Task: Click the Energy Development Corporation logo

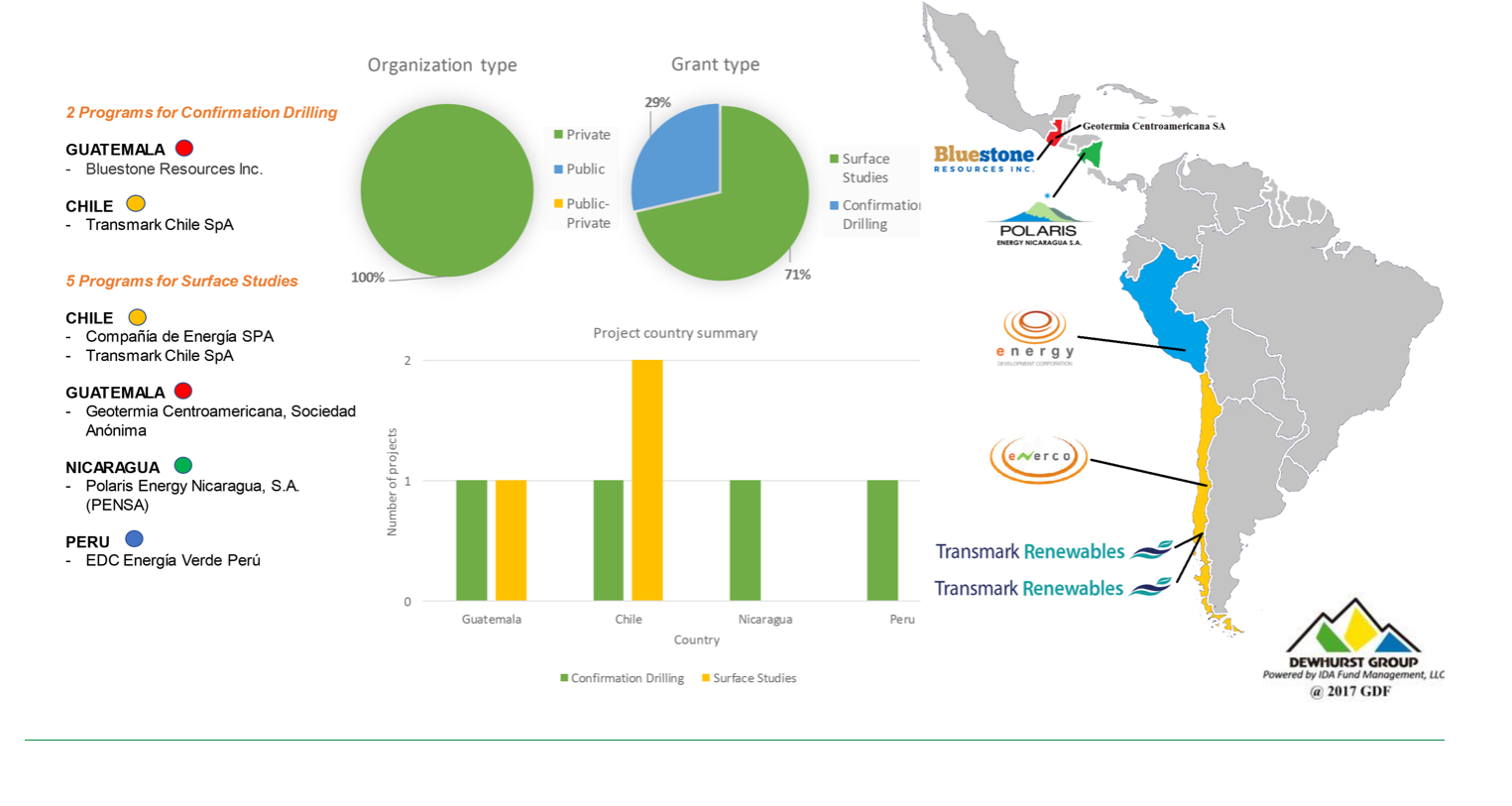Action: [1035, 337]
